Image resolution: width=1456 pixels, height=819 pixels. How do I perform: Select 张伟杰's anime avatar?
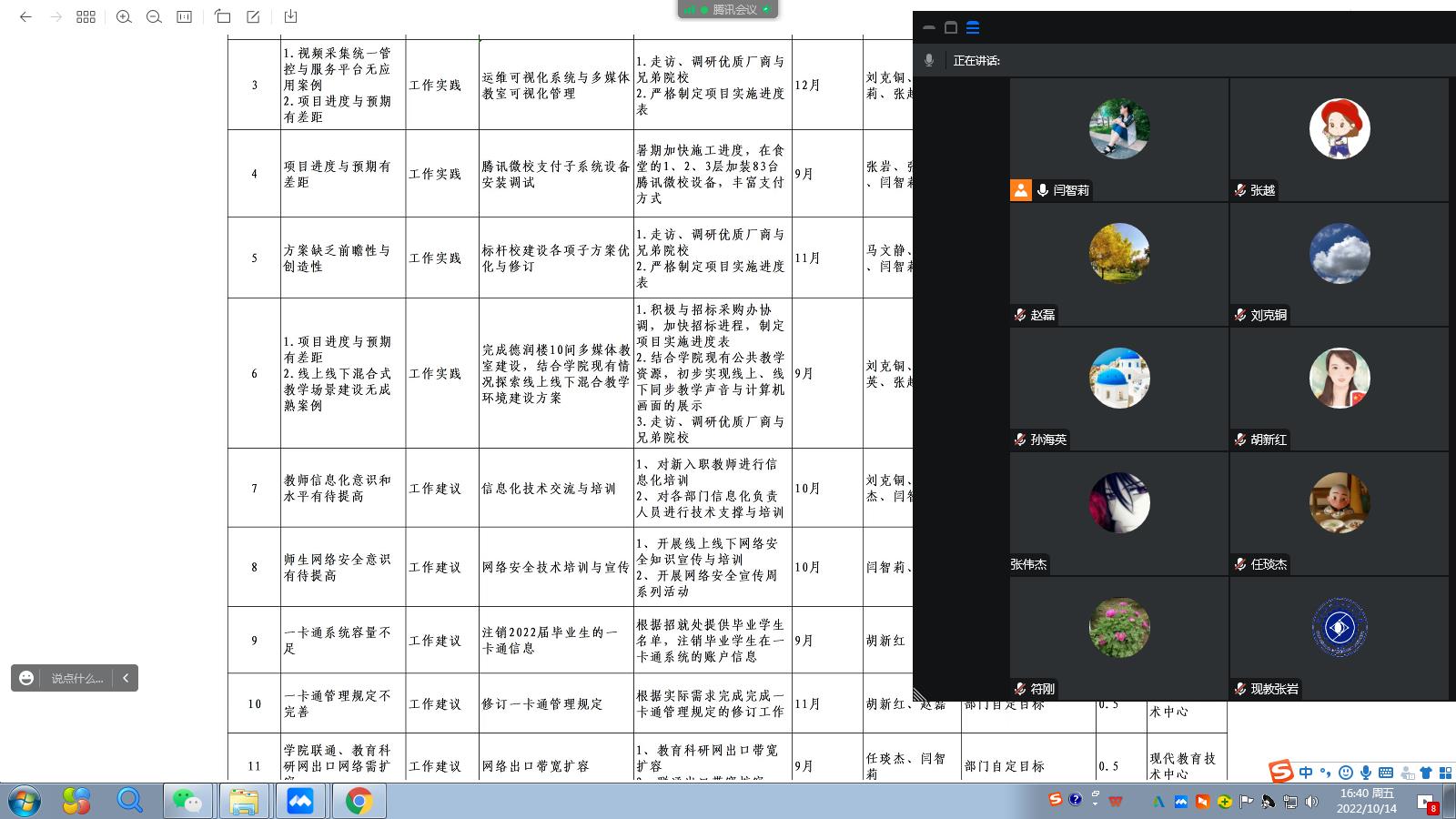click(x=1119, y=502)
